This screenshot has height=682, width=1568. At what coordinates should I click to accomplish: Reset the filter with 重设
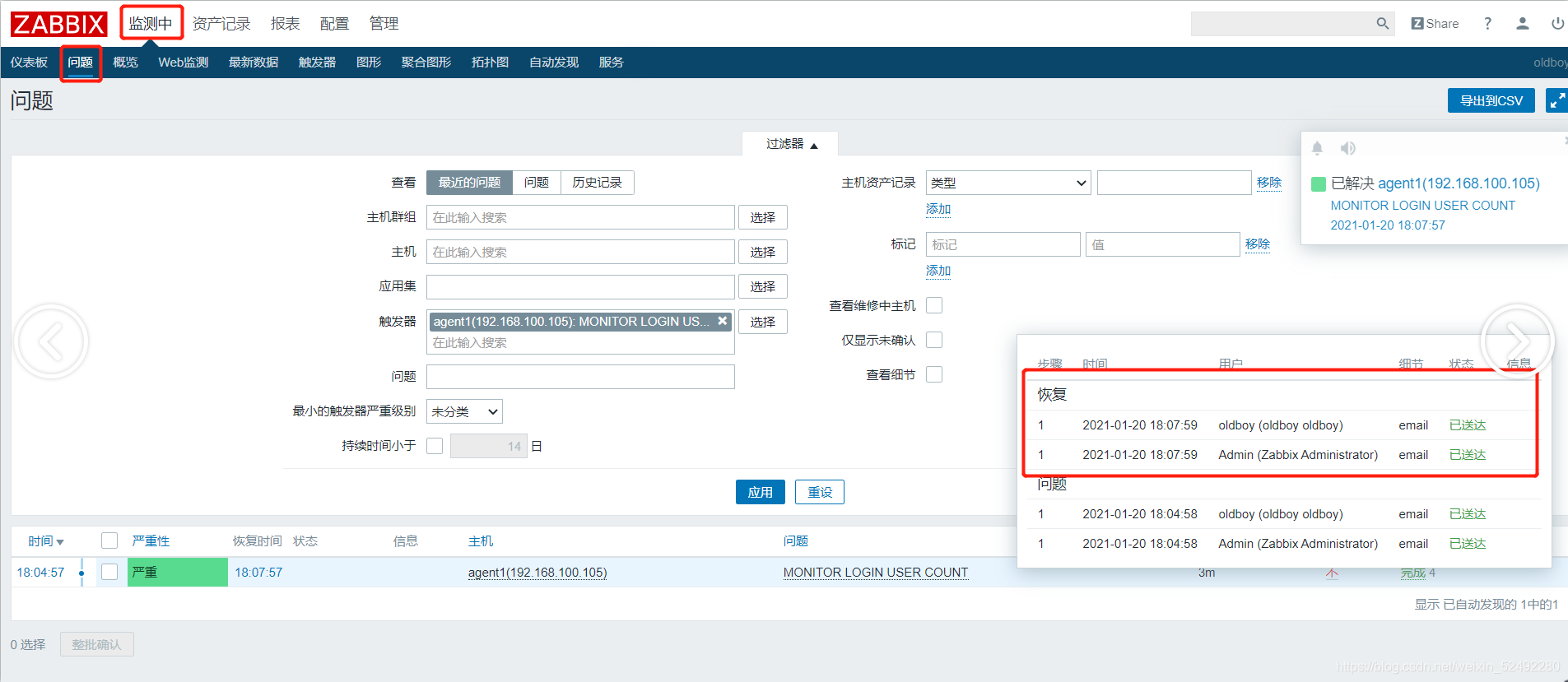[820, 492]
